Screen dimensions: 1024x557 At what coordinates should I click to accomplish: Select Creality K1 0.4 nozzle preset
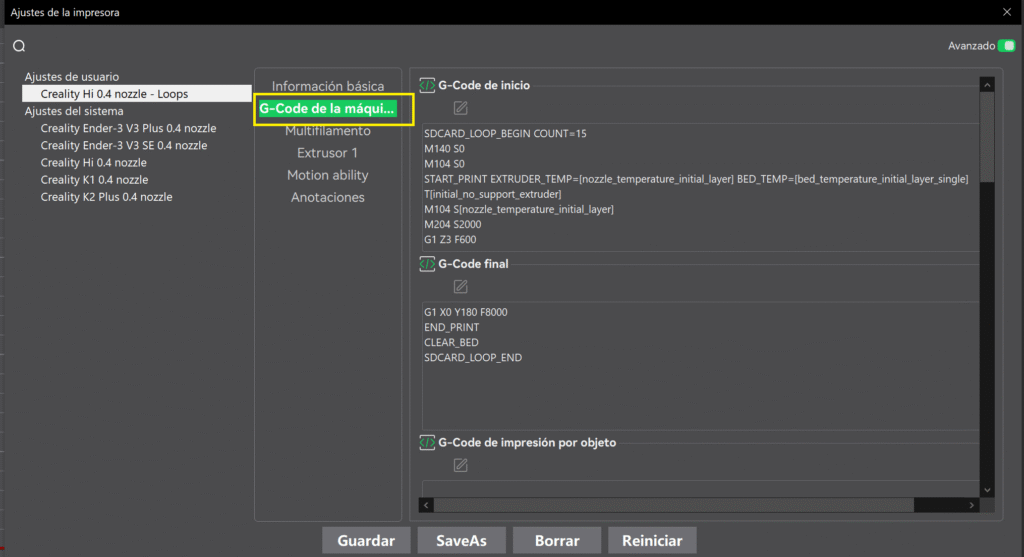coord(93,180)
